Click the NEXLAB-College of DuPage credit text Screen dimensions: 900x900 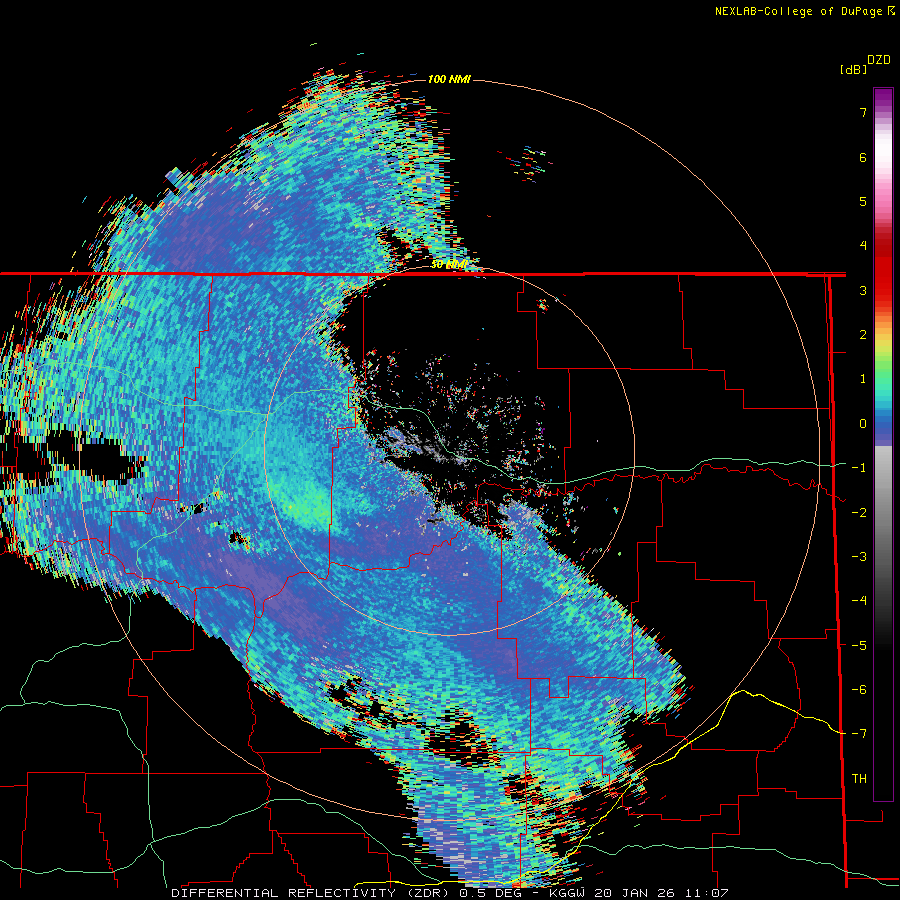pos(804,11)
